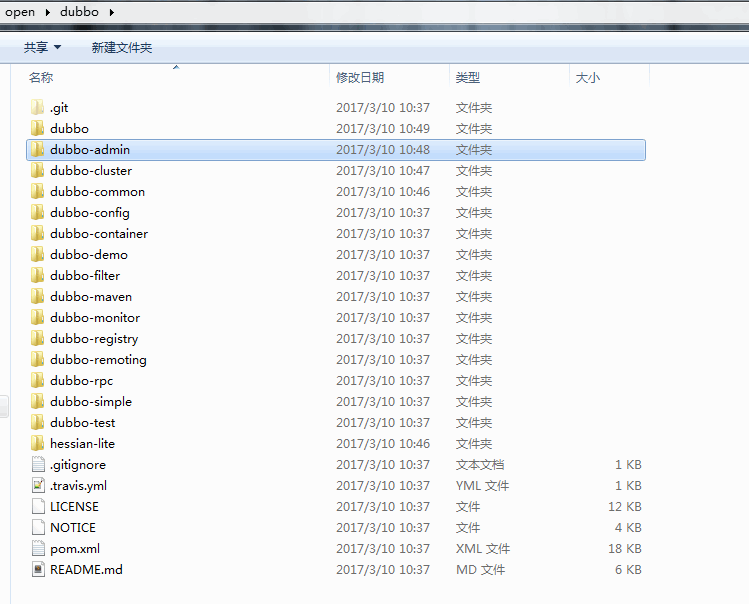Image resolution: width=749 pixels, height=604 pixels.
Task: Click the dubbo-maven folder icon
Action: (37, 297)
